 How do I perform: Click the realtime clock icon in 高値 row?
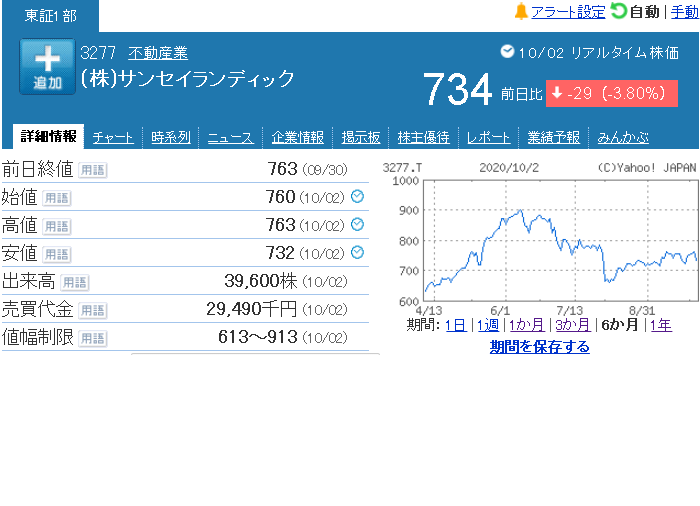(x=357, y=224)
